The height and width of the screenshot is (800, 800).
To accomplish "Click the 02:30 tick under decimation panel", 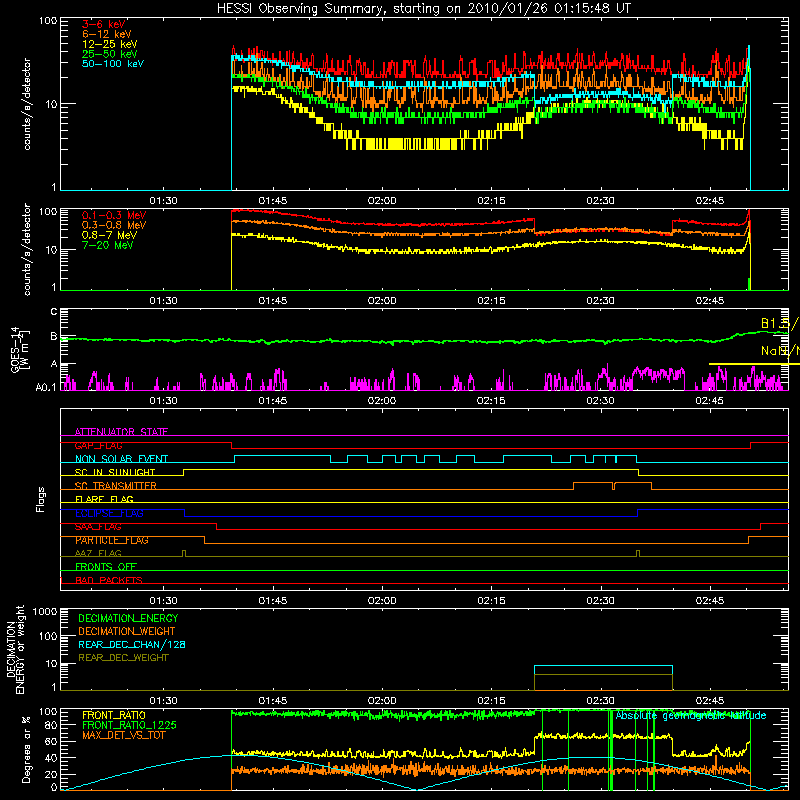I will pos(601,701).
